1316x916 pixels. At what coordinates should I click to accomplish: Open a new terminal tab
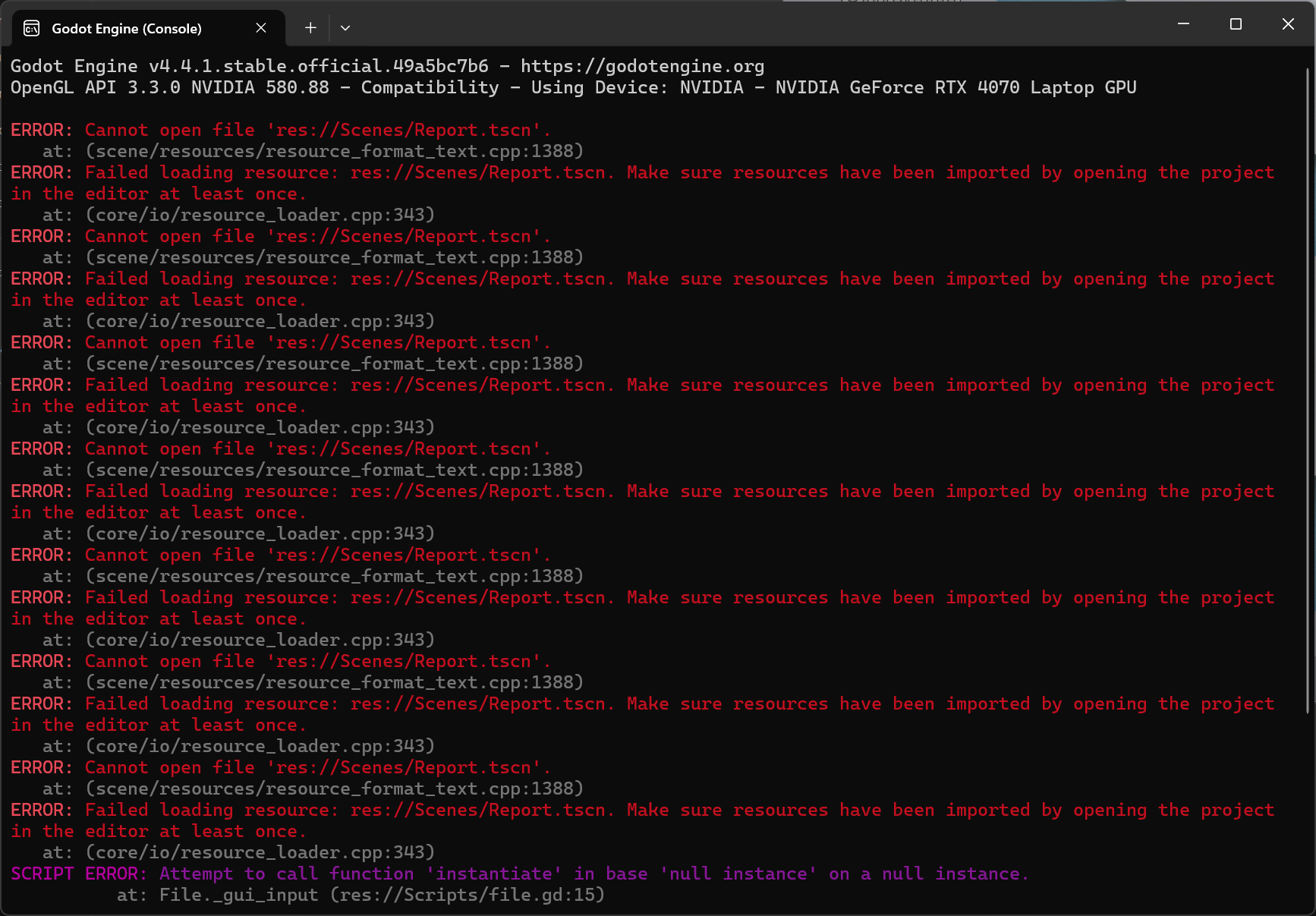310,28
